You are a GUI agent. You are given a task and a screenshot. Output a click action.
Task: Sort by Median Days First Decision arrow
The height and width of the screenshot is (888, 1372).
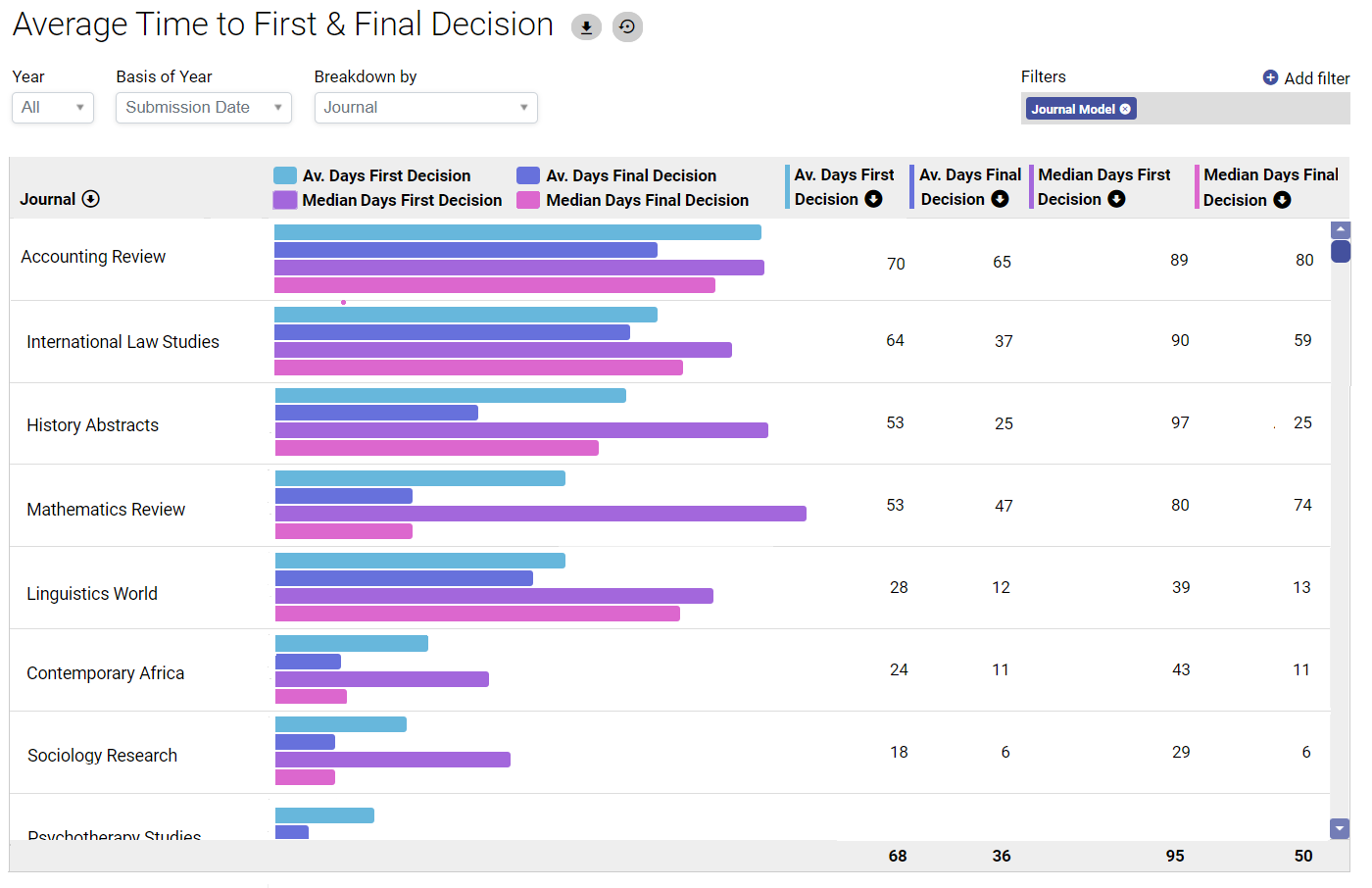(x=1116, y=199)
